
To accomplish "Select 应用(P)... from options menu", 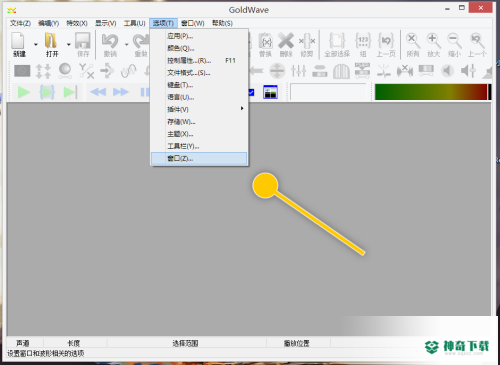I will (x=199, y=36).
